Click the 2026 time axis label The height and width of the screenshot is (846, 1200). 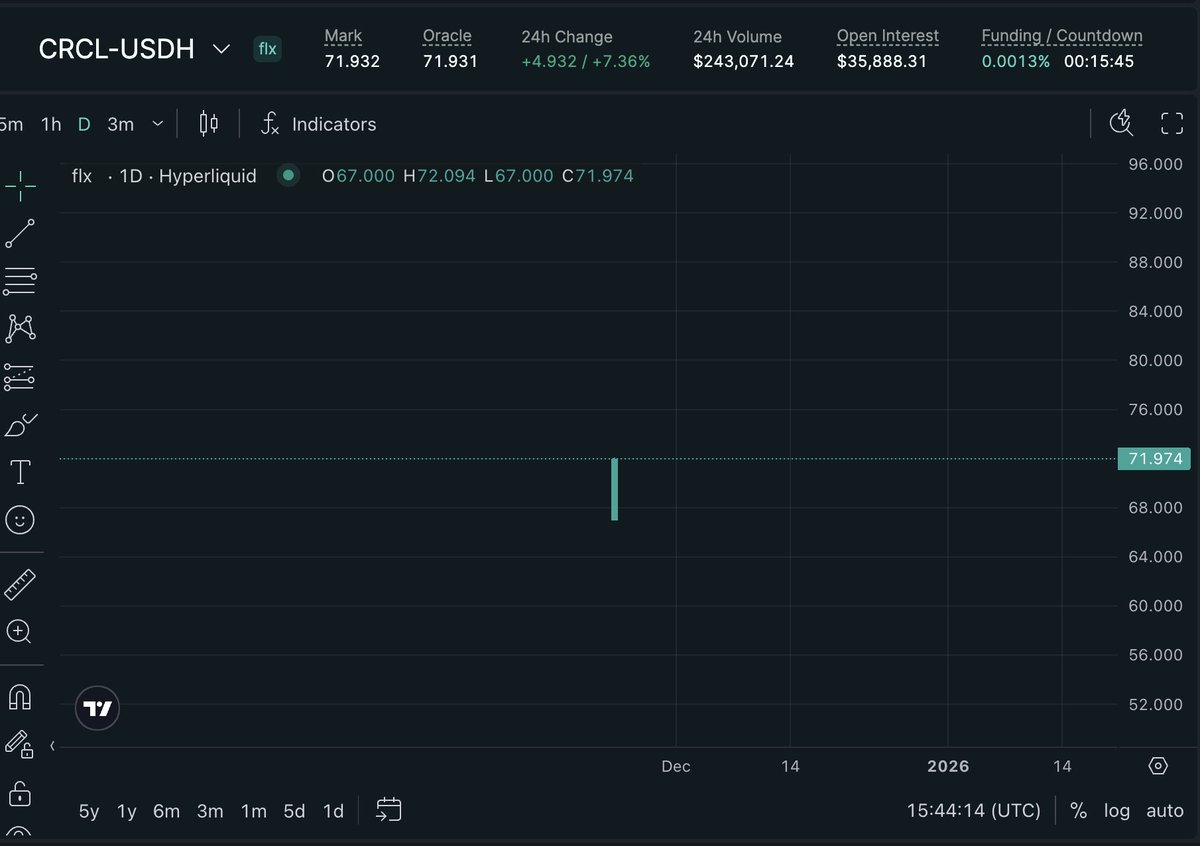(x=948, y=766)
